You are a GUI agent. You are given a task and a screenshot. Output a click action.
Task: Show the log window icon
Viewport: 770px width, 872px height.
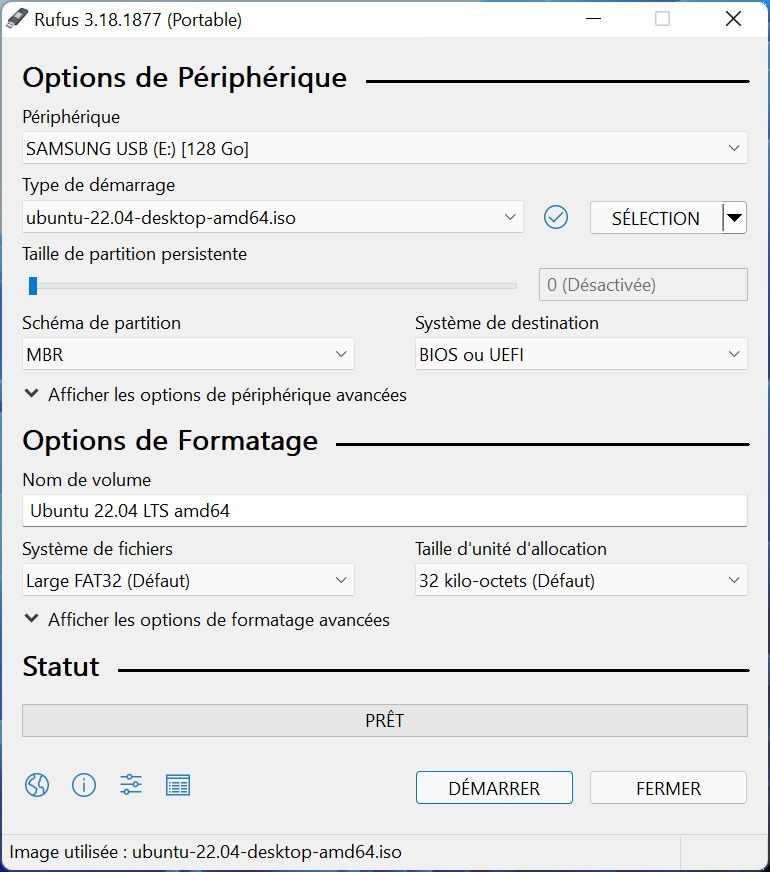tap(178, 785)
